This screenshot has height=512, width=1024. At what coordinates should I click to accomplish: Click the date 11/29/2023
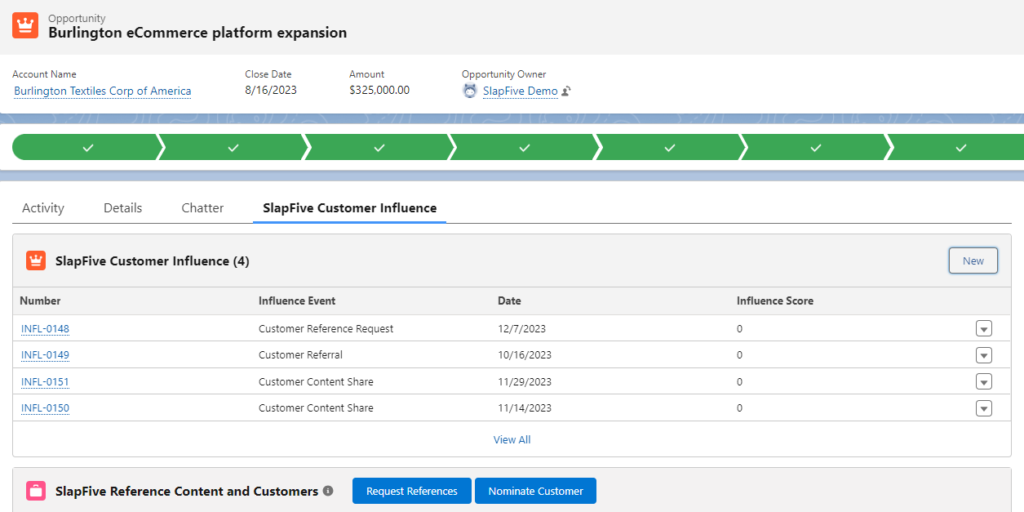coord(524,381)
